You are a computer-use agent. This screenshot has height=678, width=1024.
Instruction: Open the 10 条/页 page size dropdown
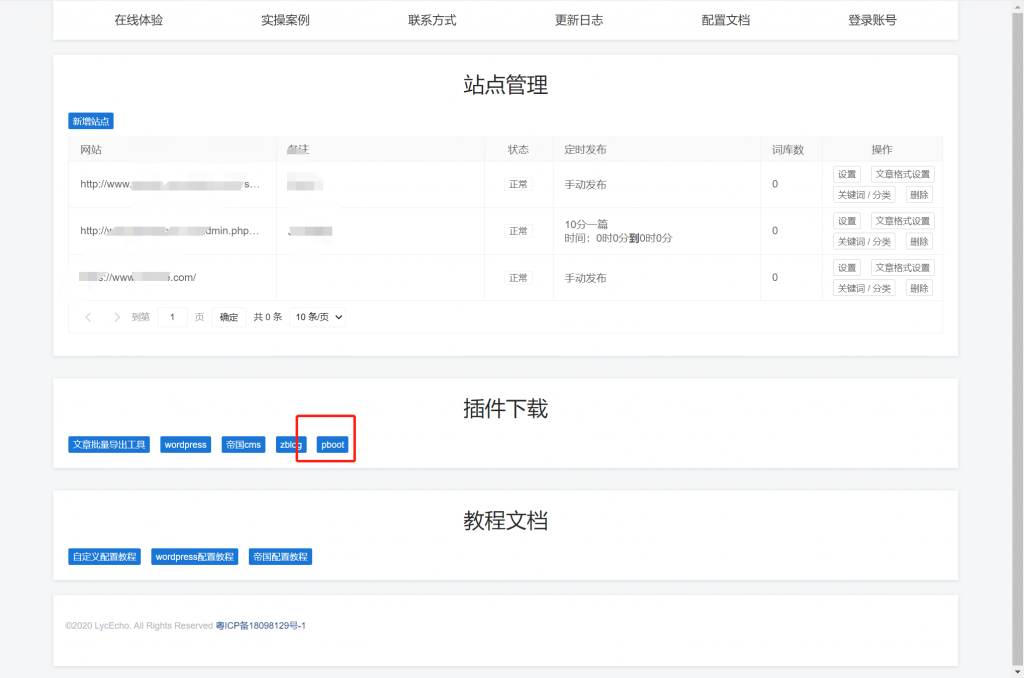pyautogui.click(x=319, y=317)
